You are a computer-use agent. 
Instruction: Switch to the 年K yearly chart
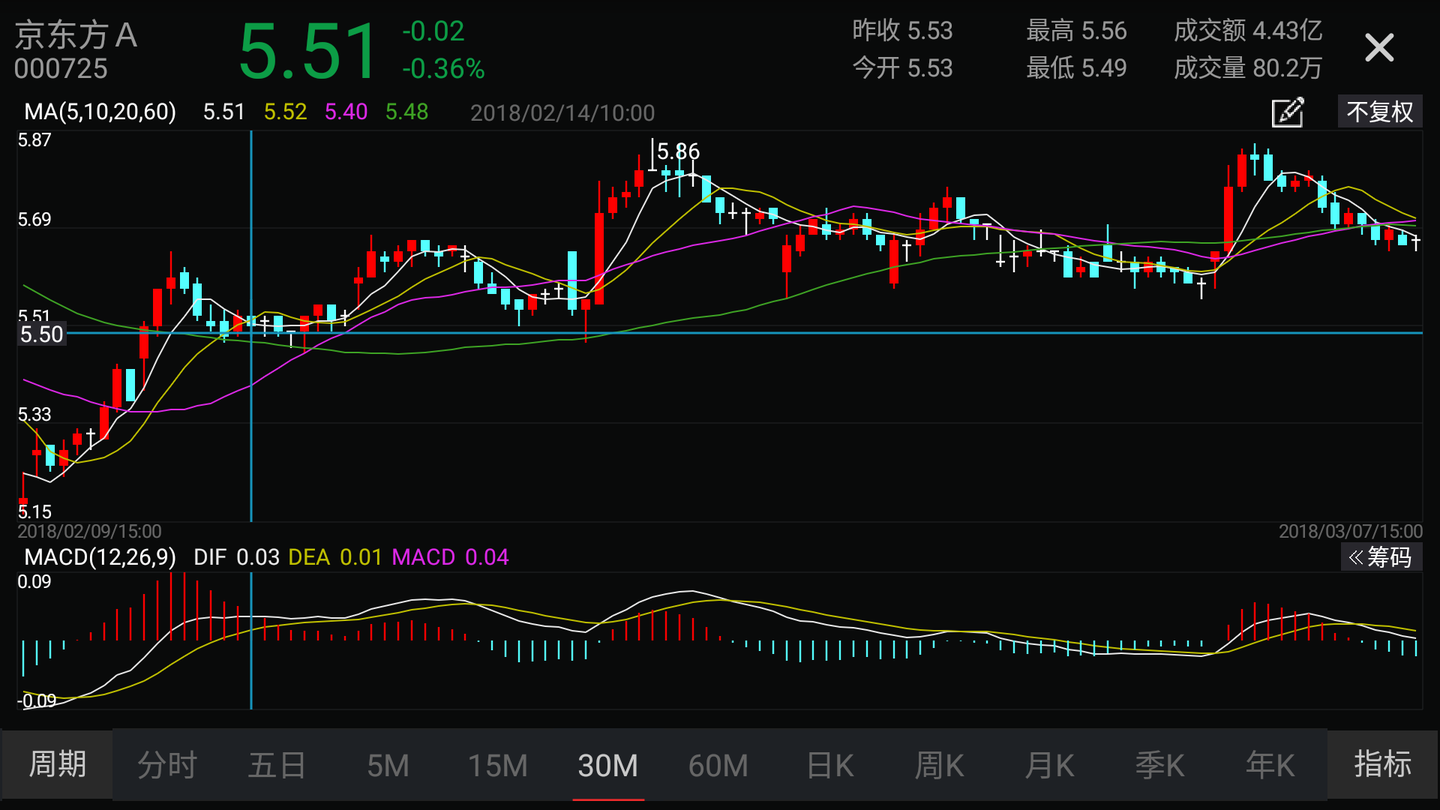pyautogui.click(x=1270, y=766)
